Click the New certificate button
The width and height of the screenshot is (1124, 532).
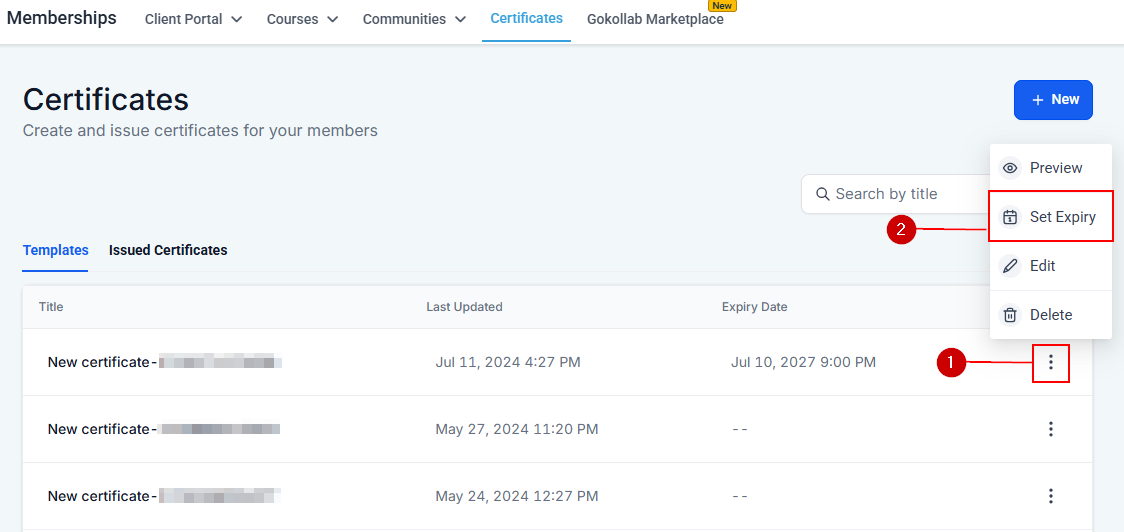(x=1053, y=100)
